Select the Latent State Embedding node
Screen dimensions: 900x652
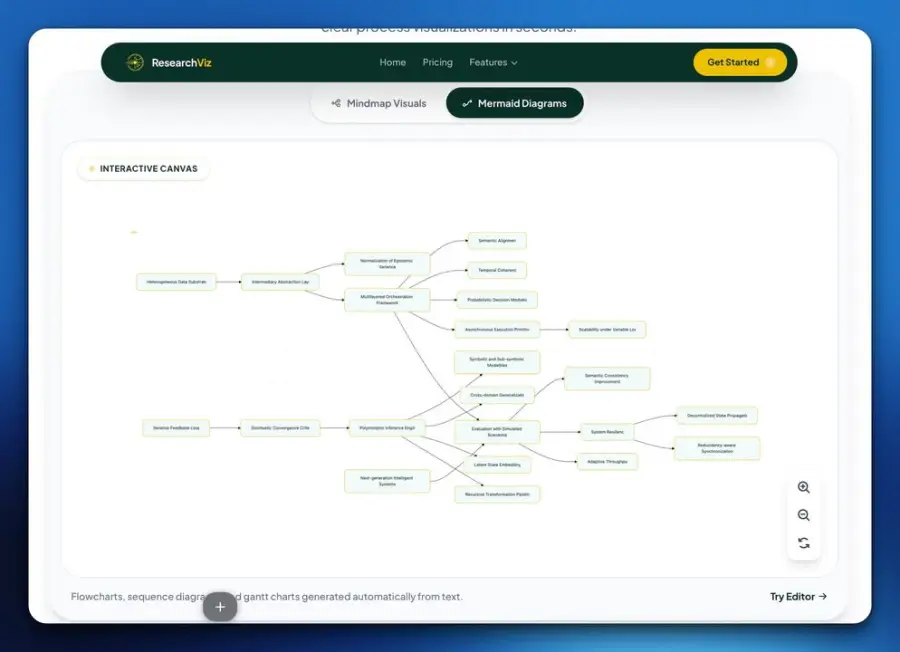(x=497, y=464)
